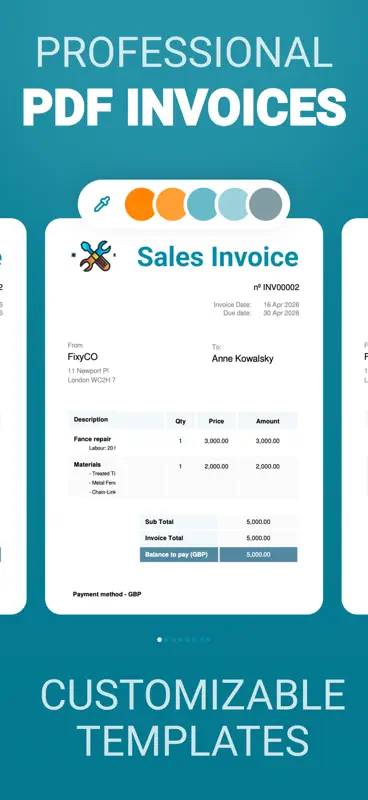Select the address line 'London WC2H 7'
The image size is (368, 800).
pyautogui.click(x=92, y=380)
